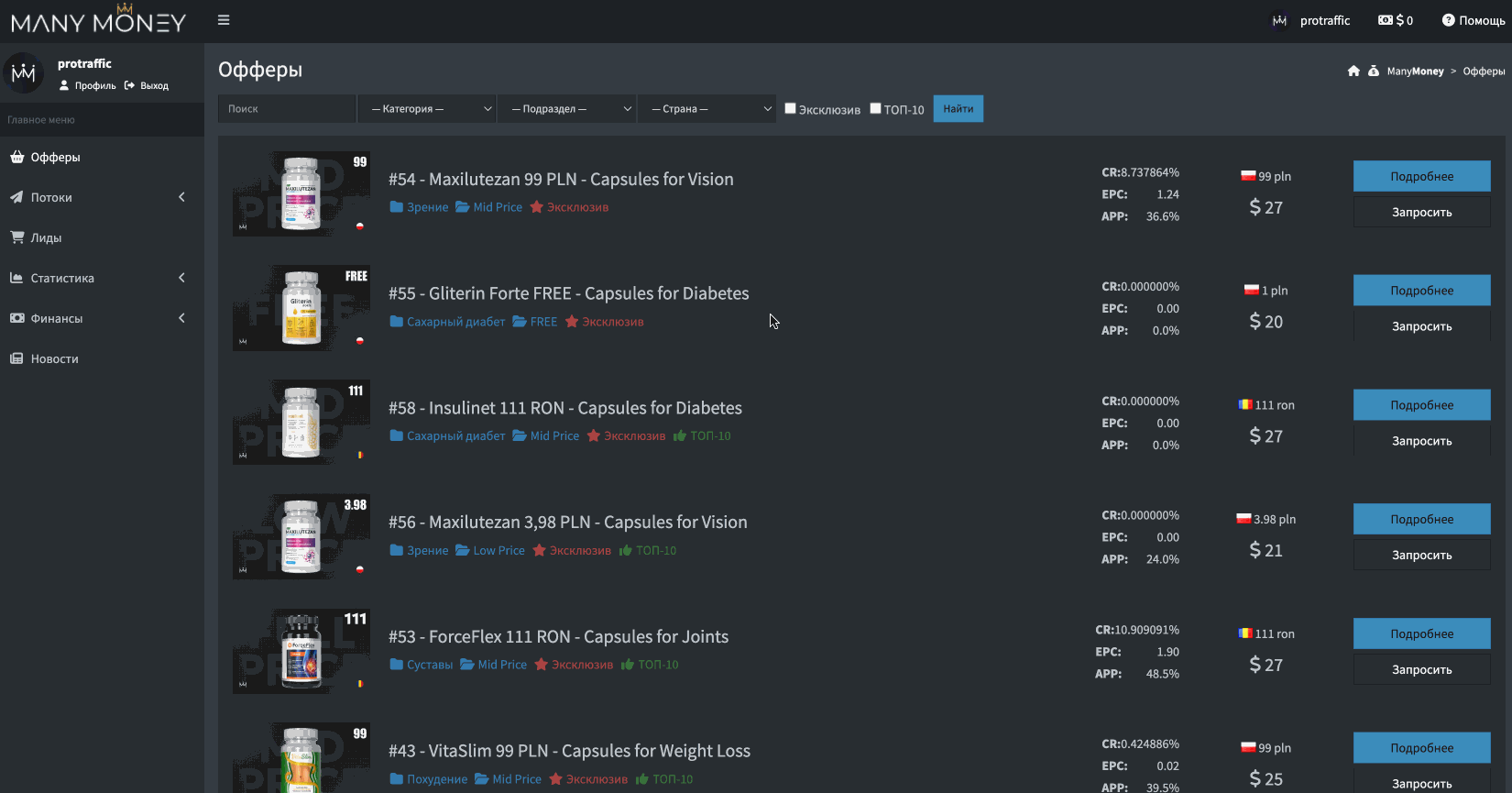The width and height of the screenshot is (1512, 793).
Task: Click the open folder icon beside Low Price
Action: [x=463, y=550]
